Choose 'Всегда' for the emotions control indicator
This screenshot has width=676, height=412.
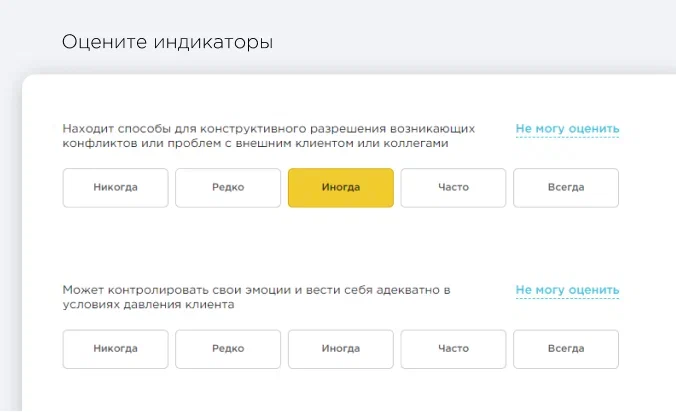[x=566, y=349]
